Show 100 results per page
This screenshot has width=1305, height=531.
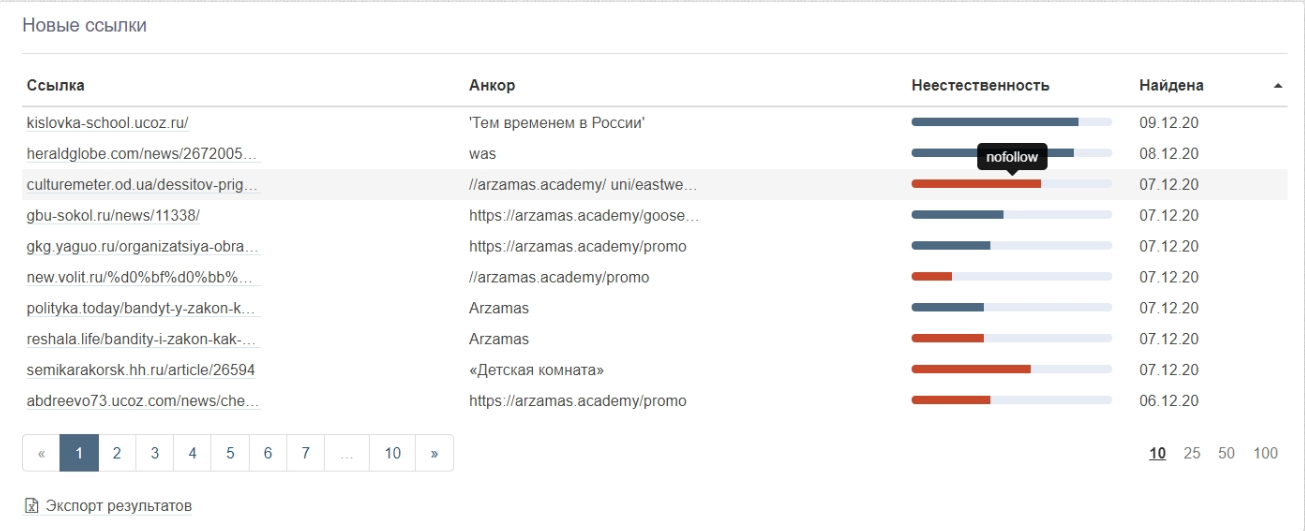click(1265, 453)
